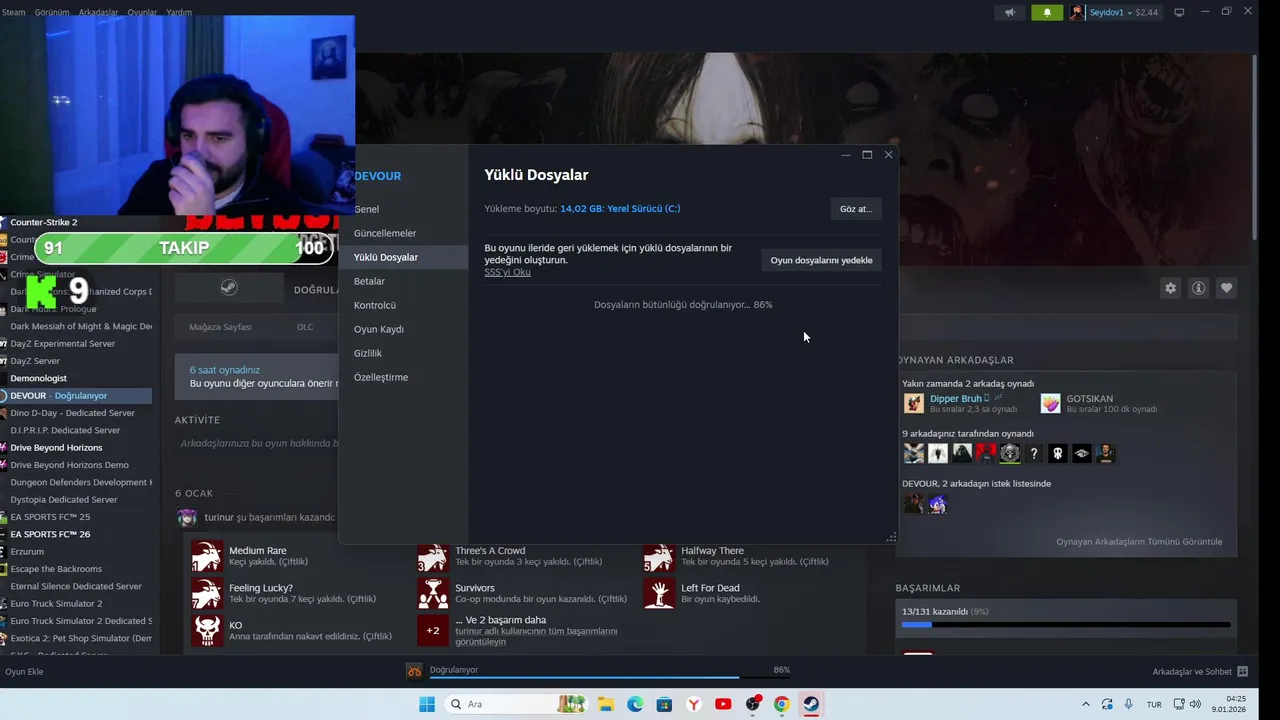Click install location link Yerel Sürücü (C:)

(x=644, y=208)
